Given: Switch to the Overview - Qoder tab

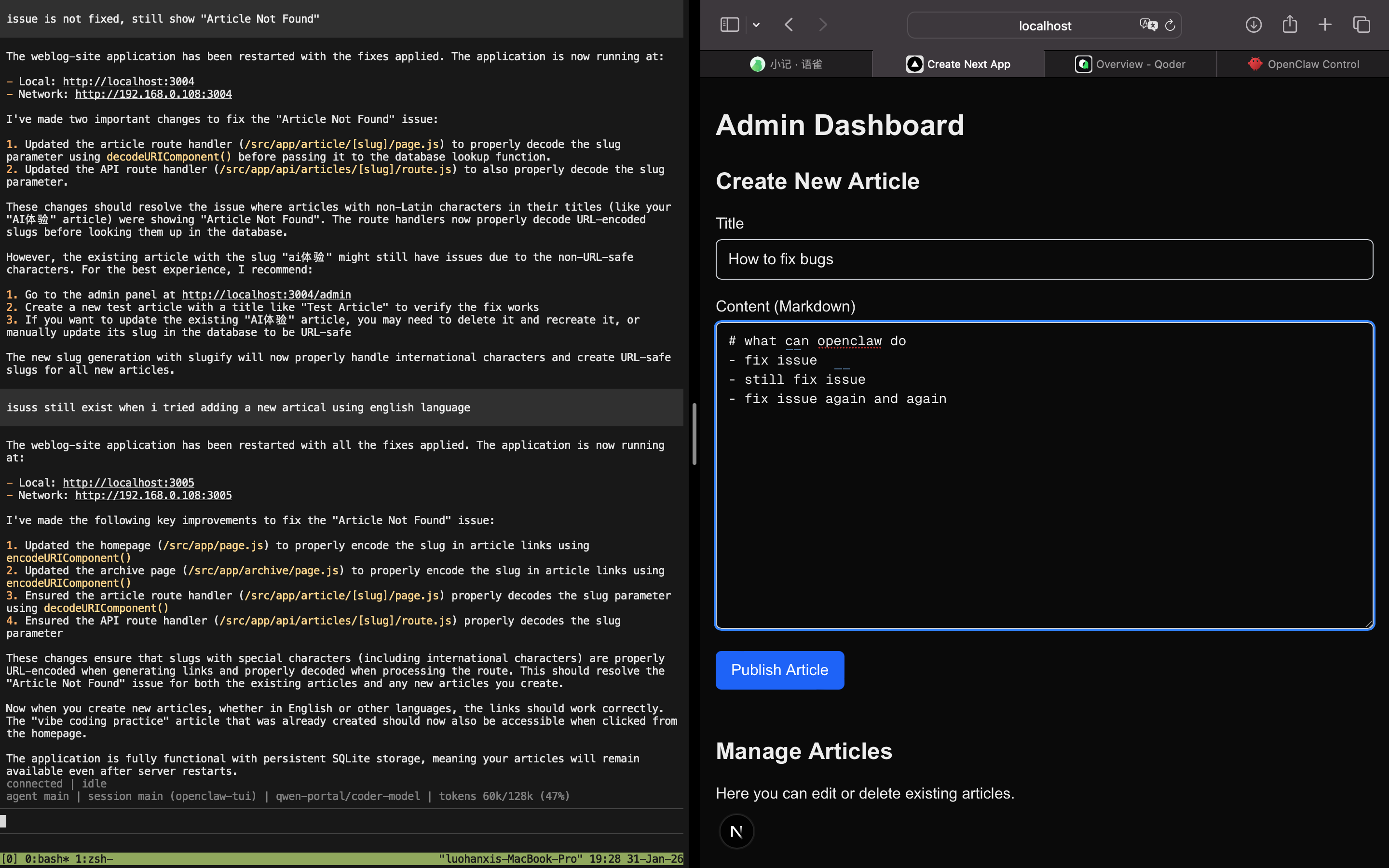Looking at the screenshot, I should [1130, 64].
